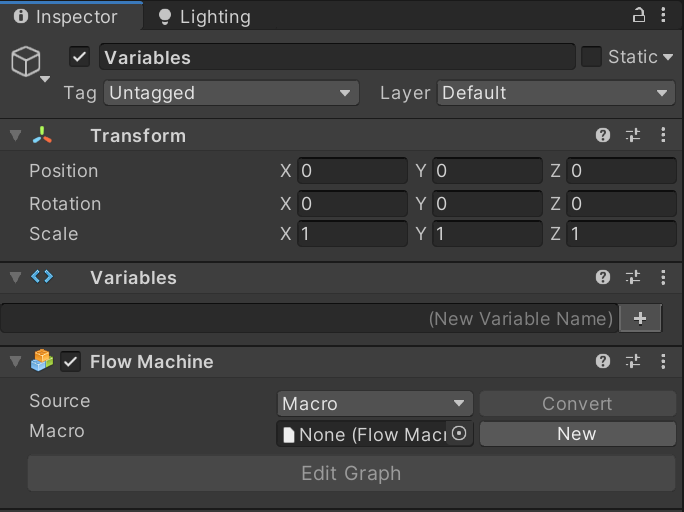684x512 pixels.
Task: Click the GameObject name field Variables
Action: [337, 57]
